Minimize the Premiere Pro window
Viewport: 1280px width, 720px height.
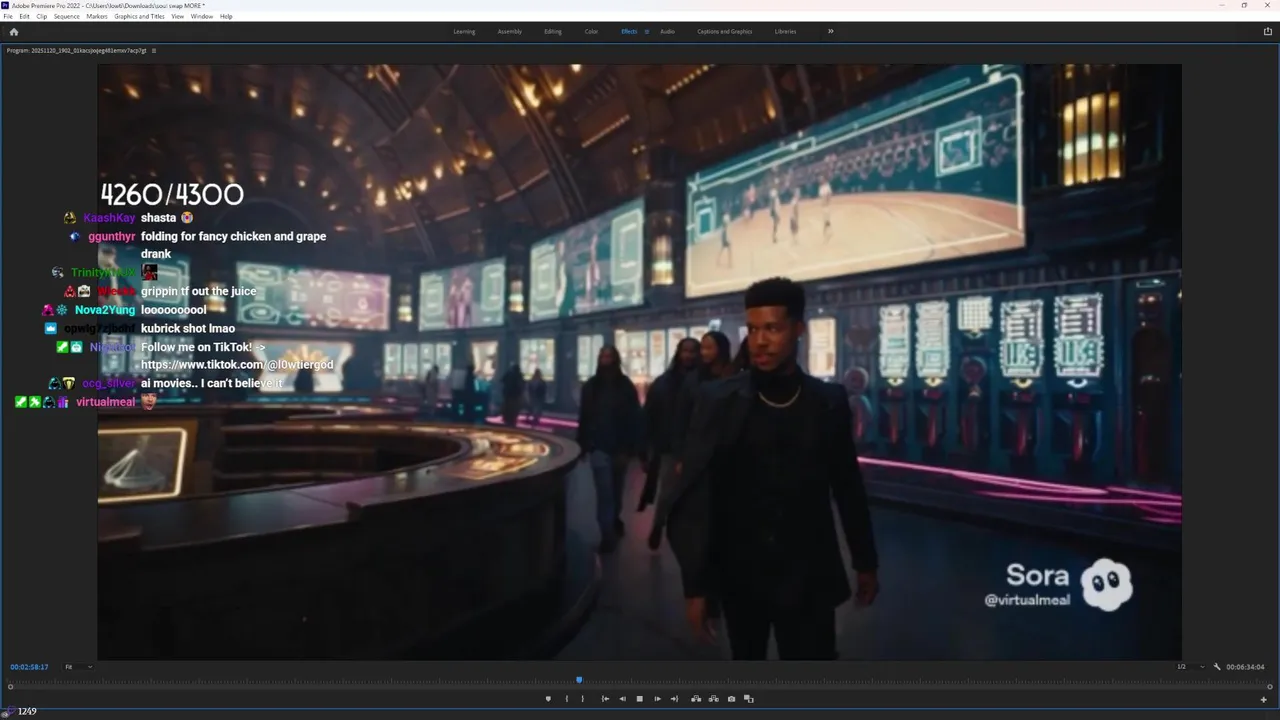point(1221,5)
